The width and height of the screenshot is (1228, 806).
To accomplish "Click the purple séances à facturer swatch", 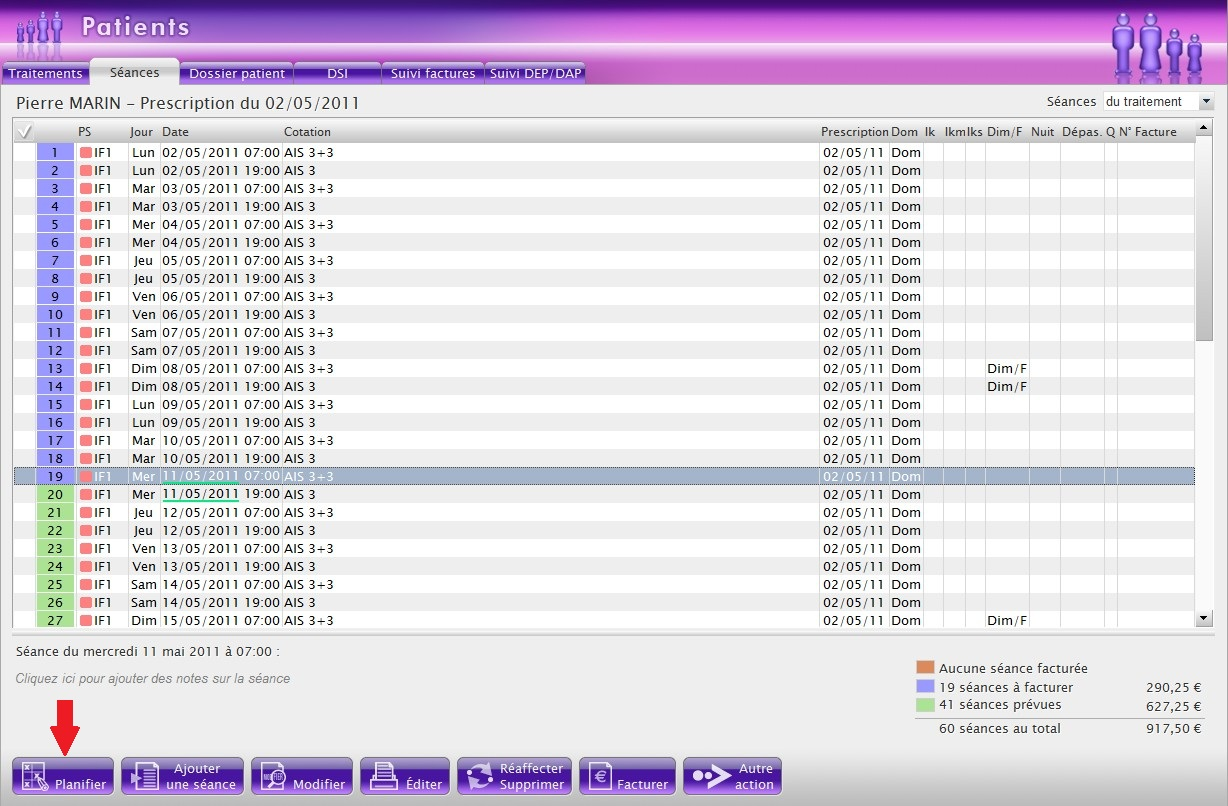I will pos(925,687).
